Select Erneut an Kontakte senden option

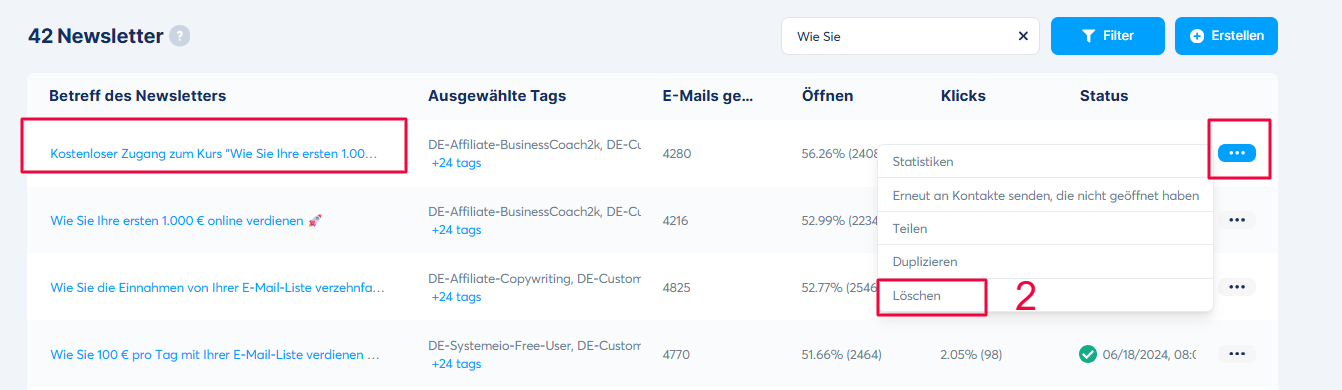pos(1045,195)
